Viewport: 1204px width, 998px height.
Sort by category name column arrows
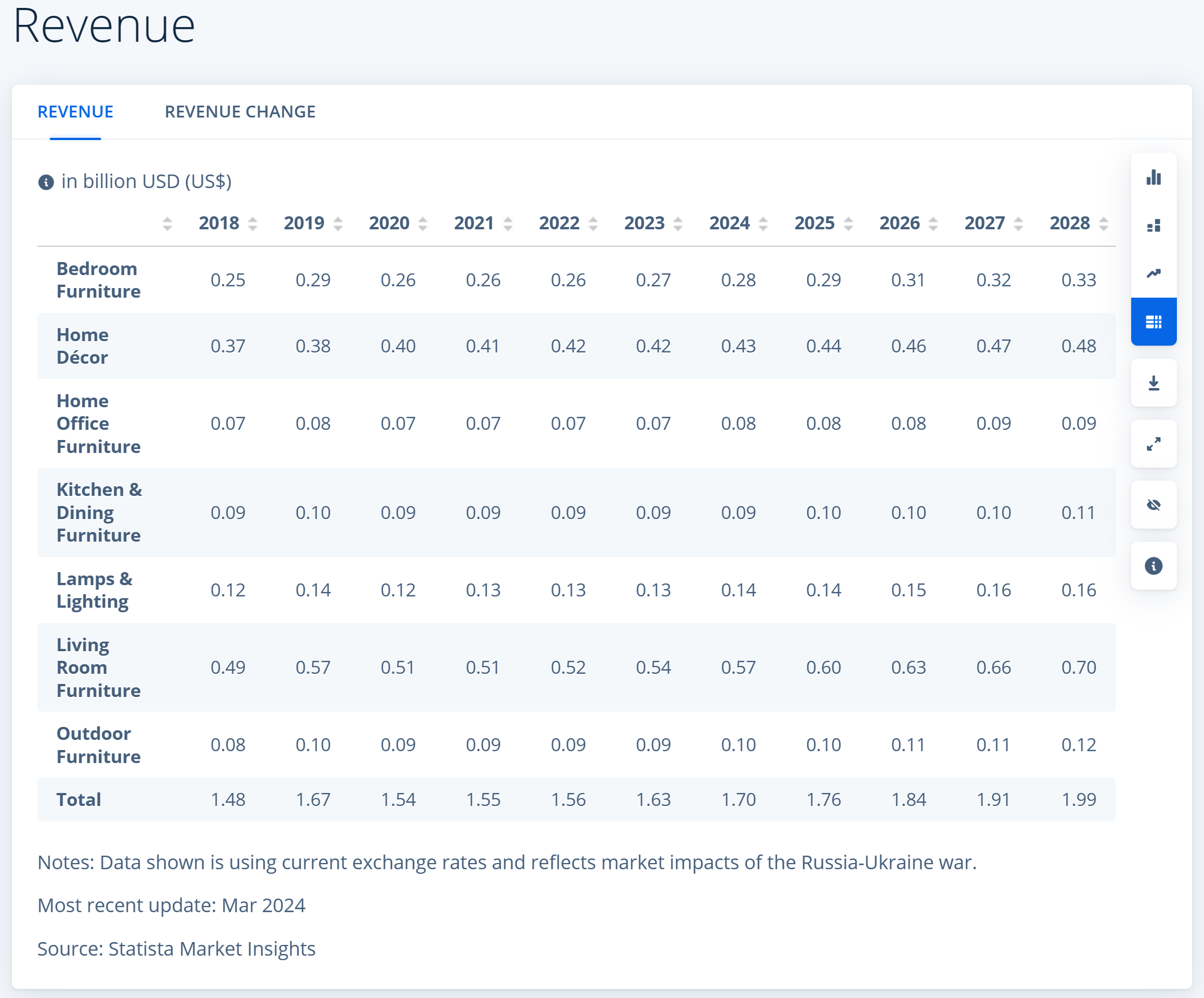click(x=167, y=224)
